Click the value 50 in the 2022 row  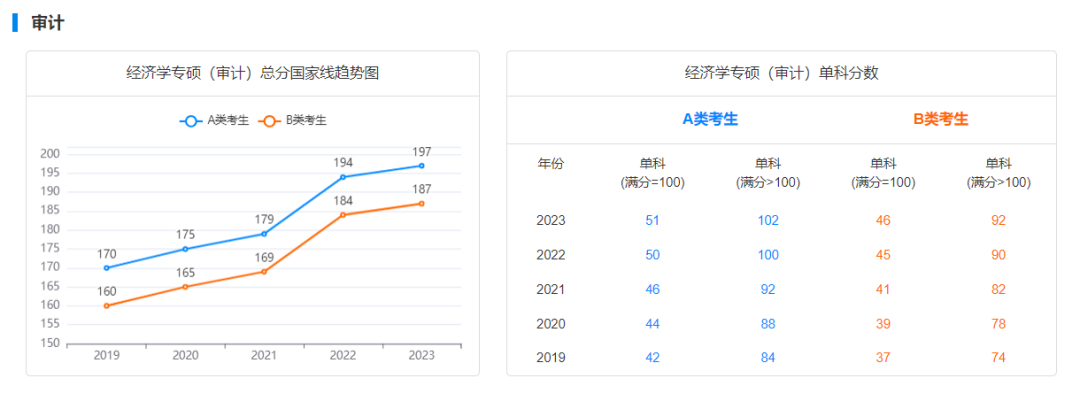click(652, 255)
